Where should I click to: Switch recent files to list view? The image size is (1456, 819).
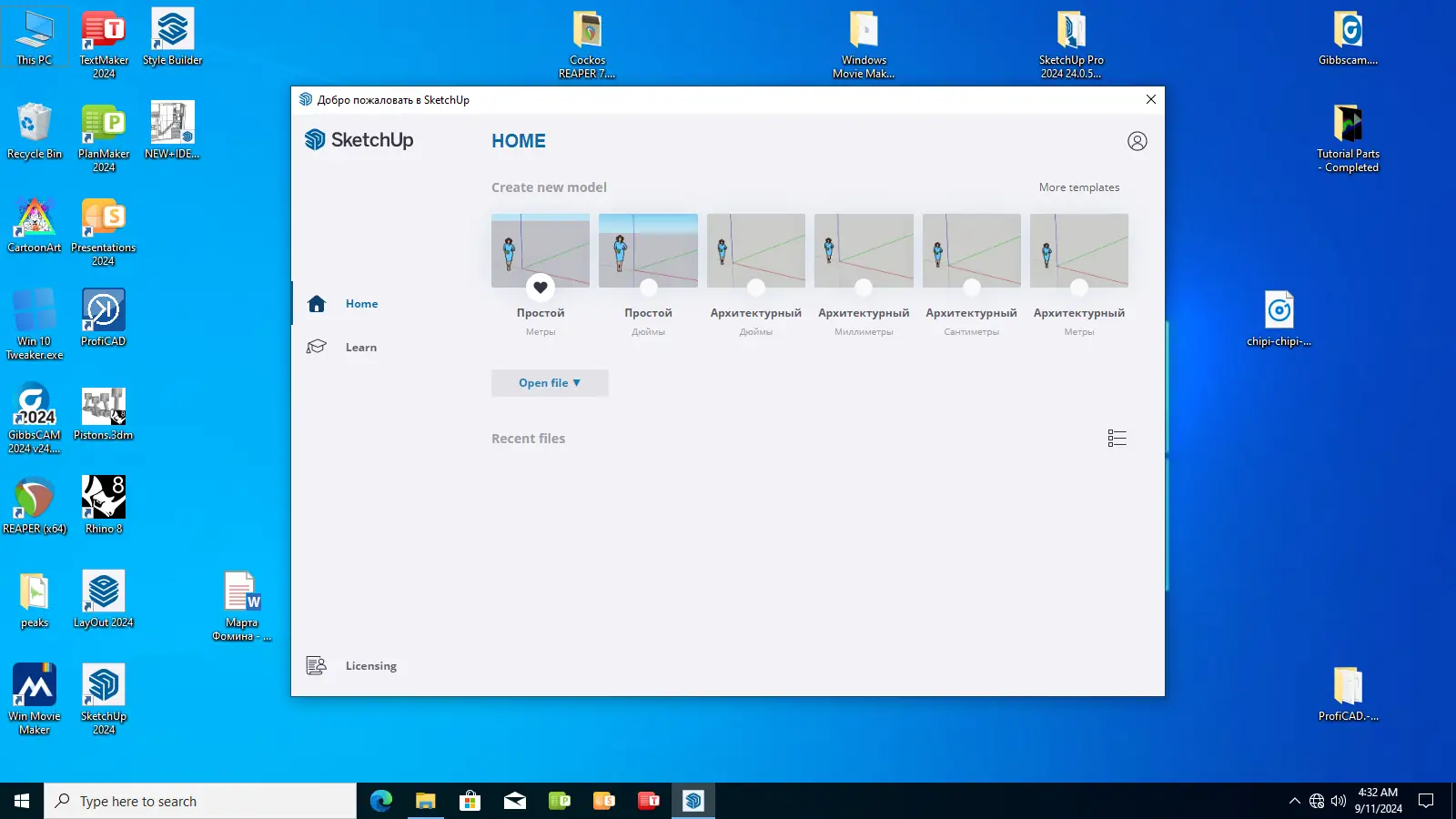pyautogui.click(x=1117, y=439)
